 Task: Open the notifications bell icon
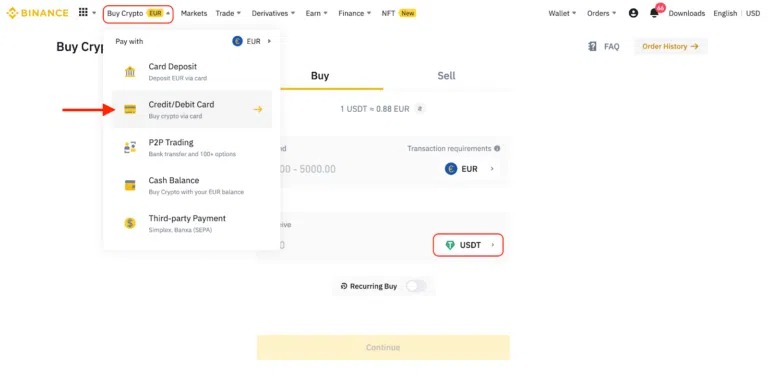[654, 13]
